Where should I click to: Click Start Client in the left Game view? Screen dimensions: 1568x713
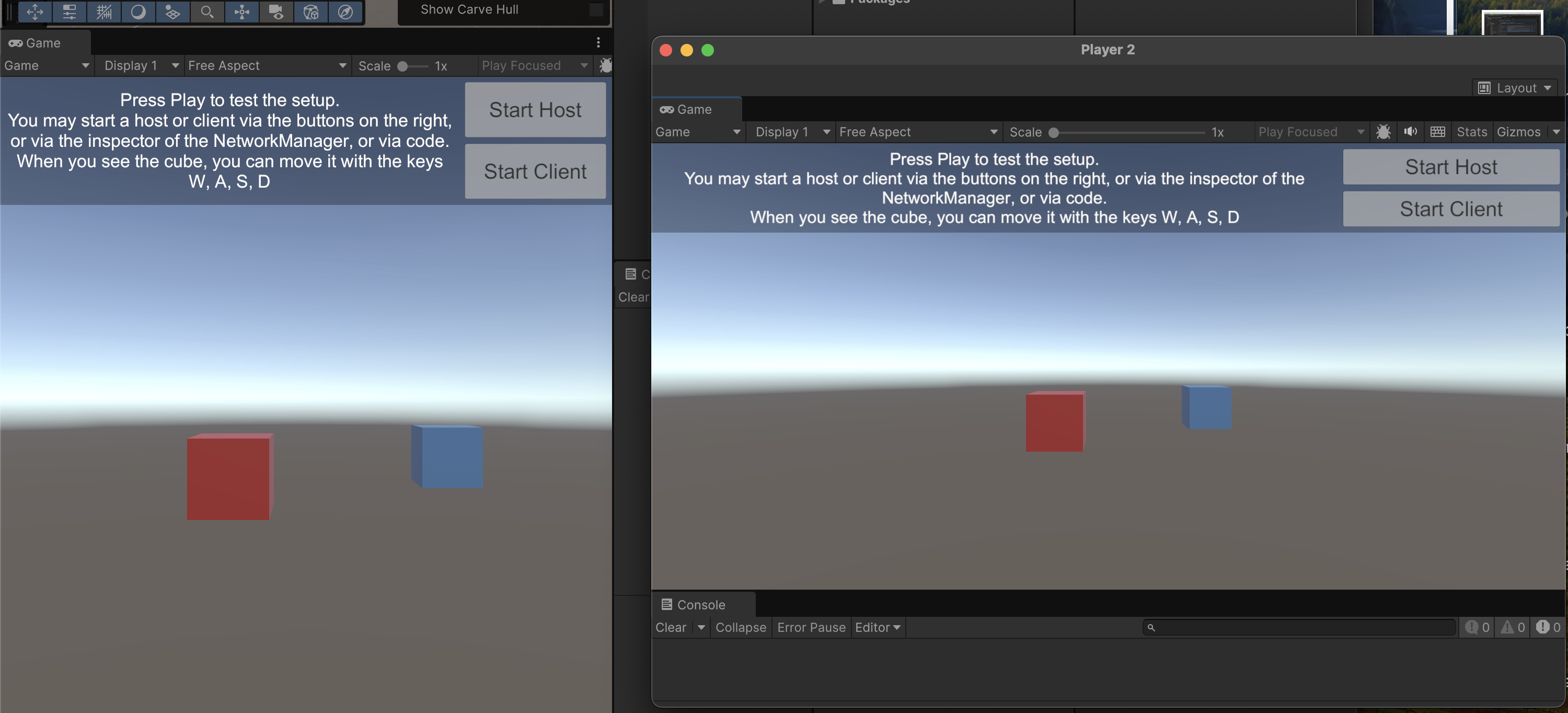[x=535, y=171]
